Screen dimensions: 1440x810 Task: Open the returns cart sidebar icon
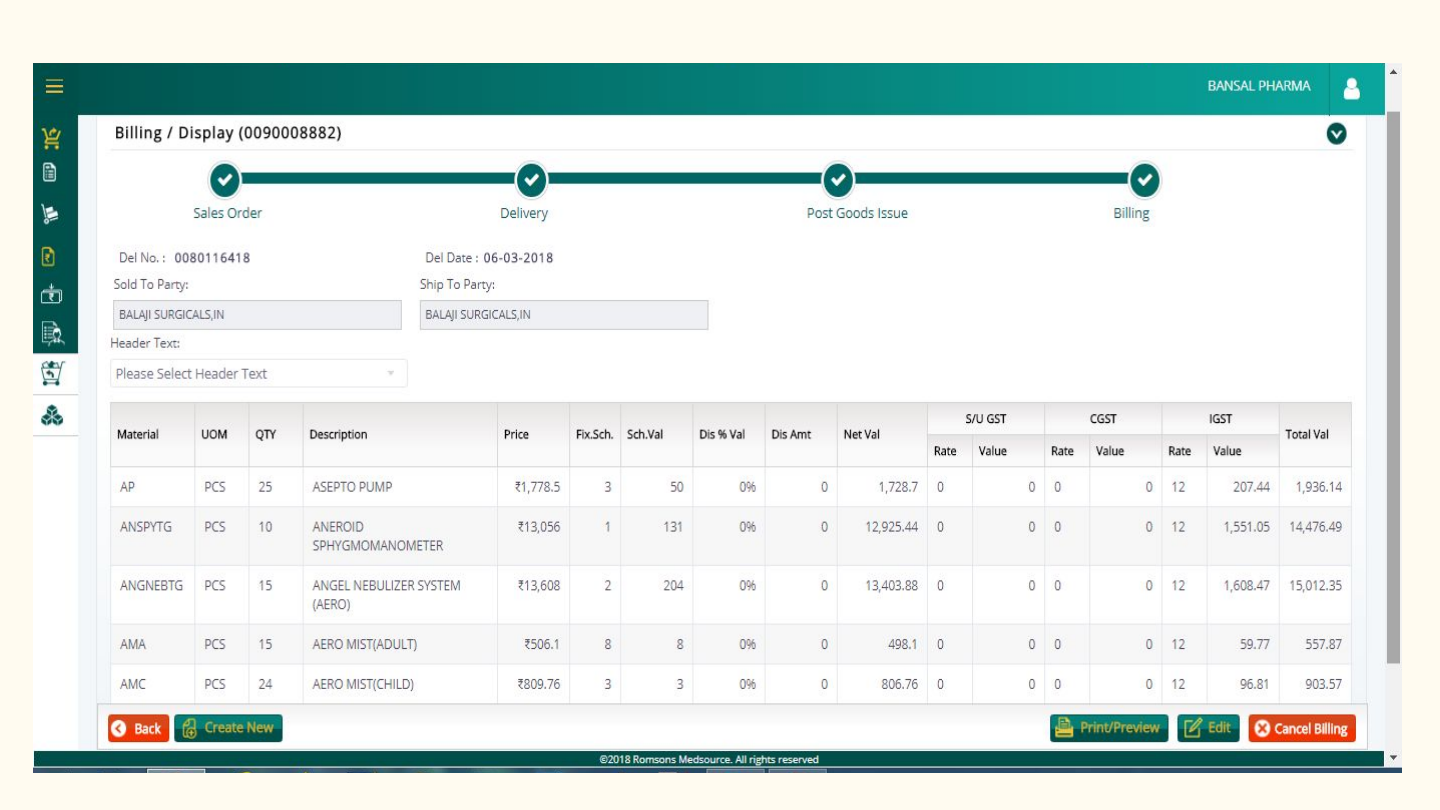52,374
